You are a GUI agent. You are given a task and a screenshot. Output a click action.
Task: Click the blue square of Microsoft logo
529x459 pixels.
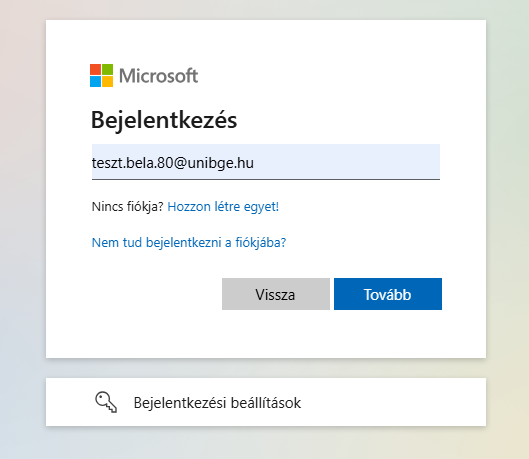[95, 82]
